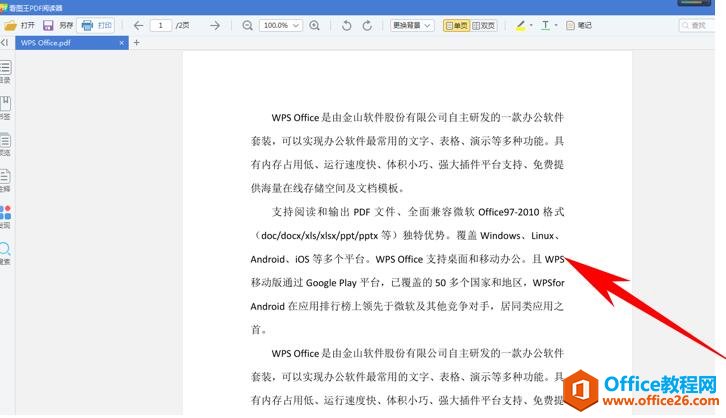The height and width of the screenshot is (418, 726).
Task: Switch to single page (单页) view
Action: pos(456,25)
